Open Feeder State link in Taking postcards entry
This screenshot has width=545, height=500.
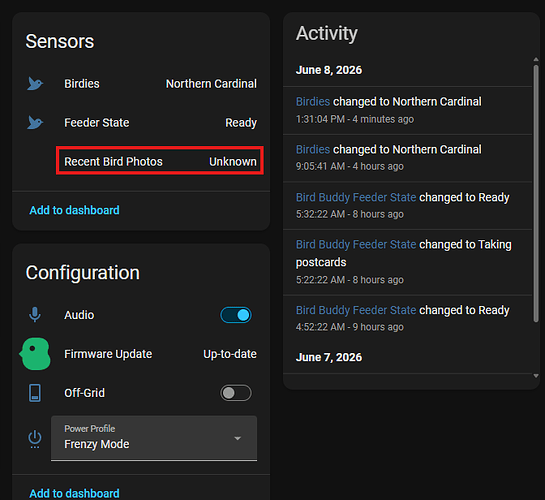(356, 245)
